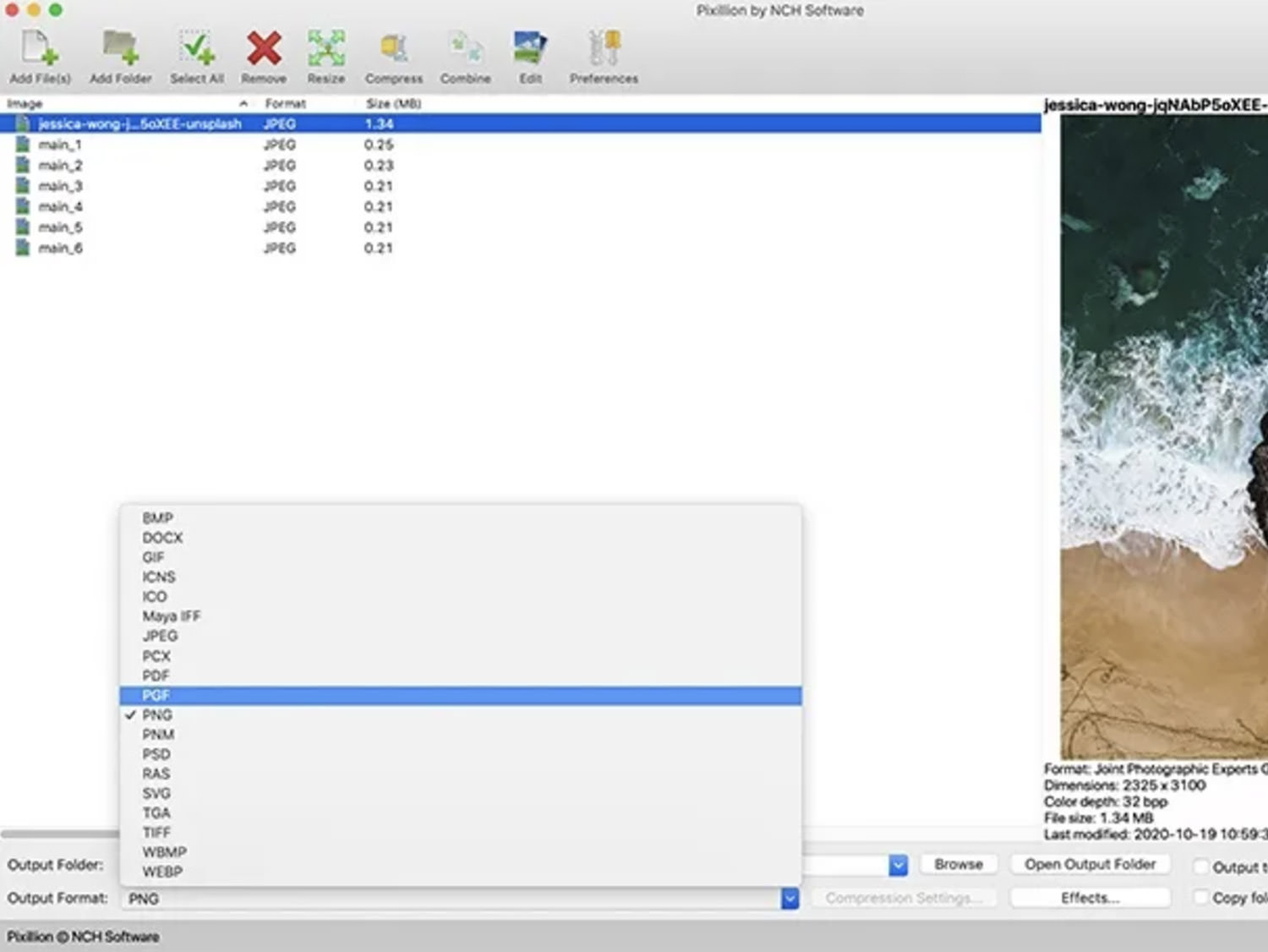The width and height of the screenshot is (1268, 952).
Task: Click the 0.25 size value
Action: pos(379,145)
